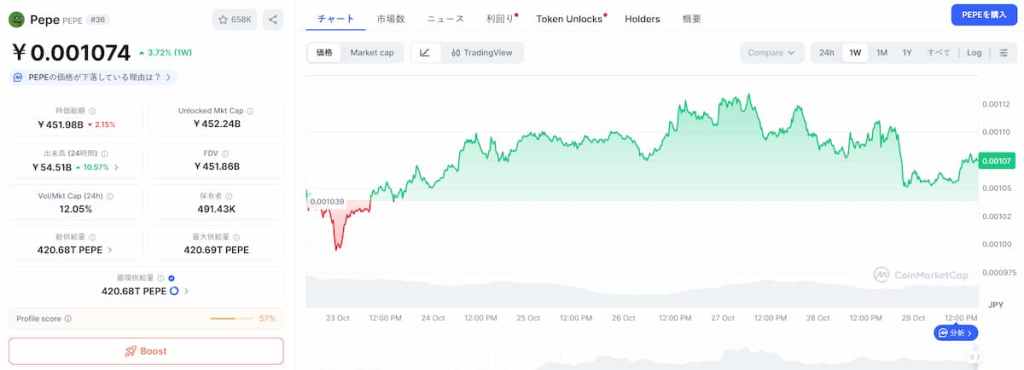Image resolution: width=1024 pixels, height=370 pixels.
Task: Open PEPEの価格が下落している理由は? link
Action: [93, 77]
